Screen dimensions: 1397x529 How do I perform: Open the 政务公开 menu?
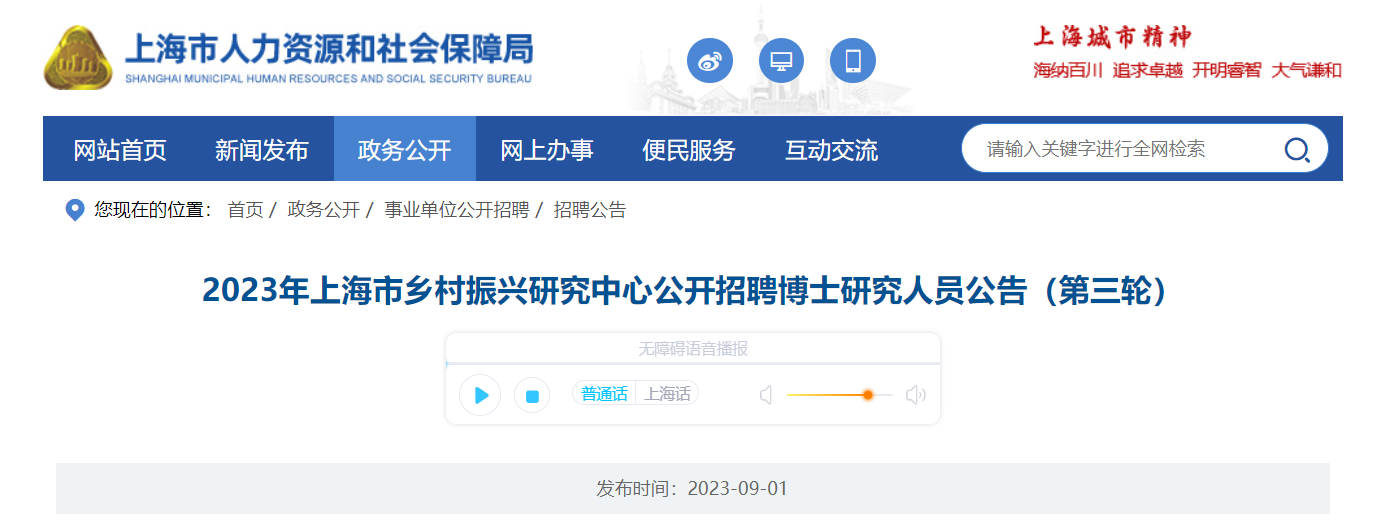coord(405,149)
